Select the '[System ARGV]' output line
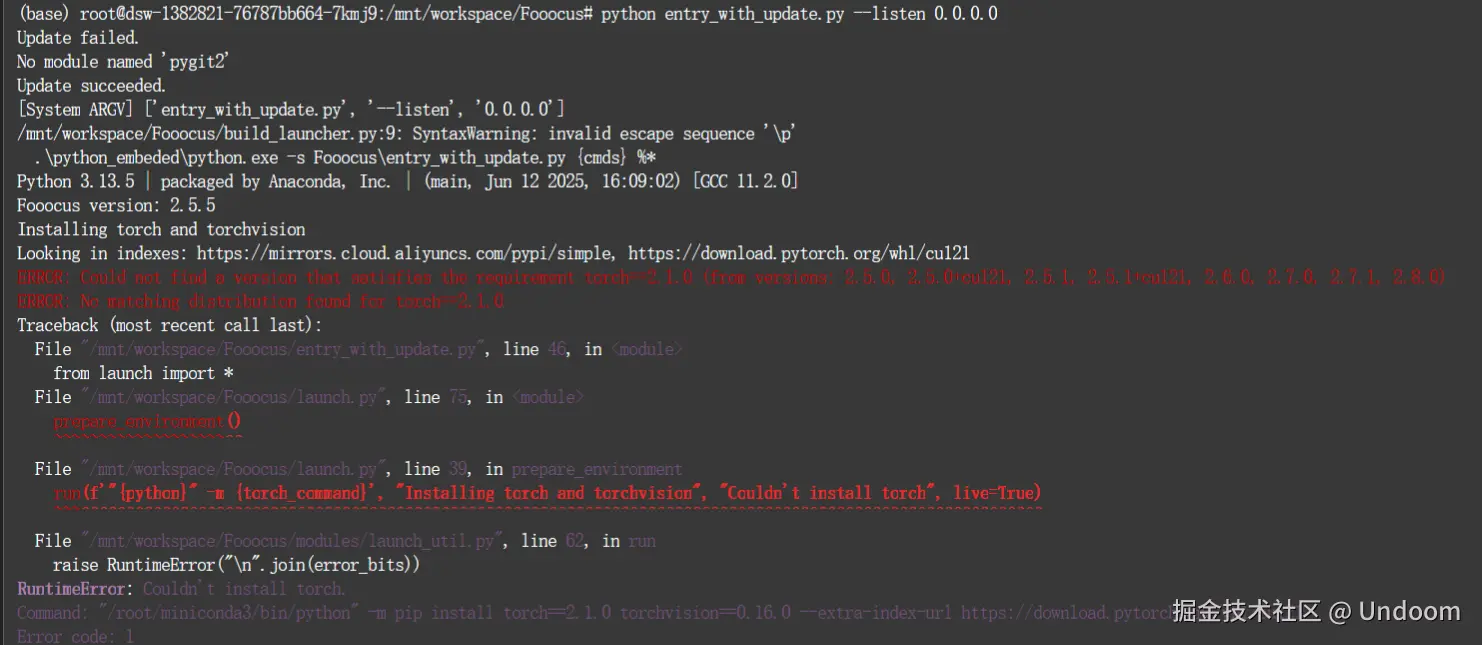 point(291,109)
